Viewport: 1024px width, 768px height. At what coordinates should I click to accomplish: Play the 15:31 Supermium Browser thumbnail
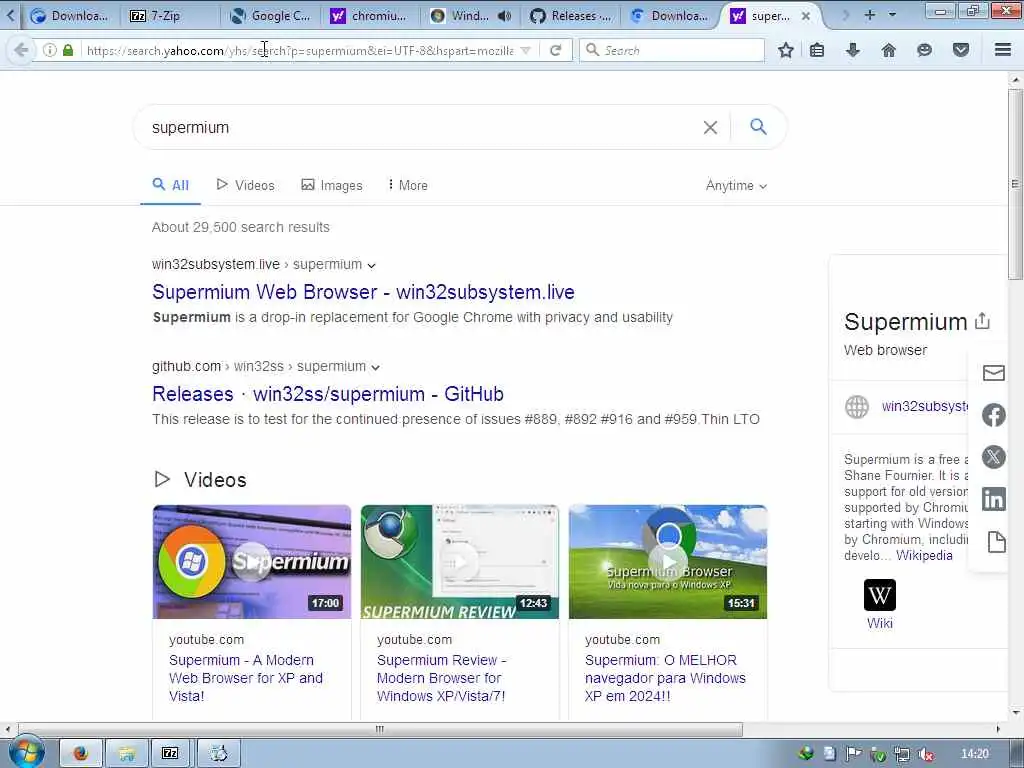pyautogui.click(x=667, y=562)
